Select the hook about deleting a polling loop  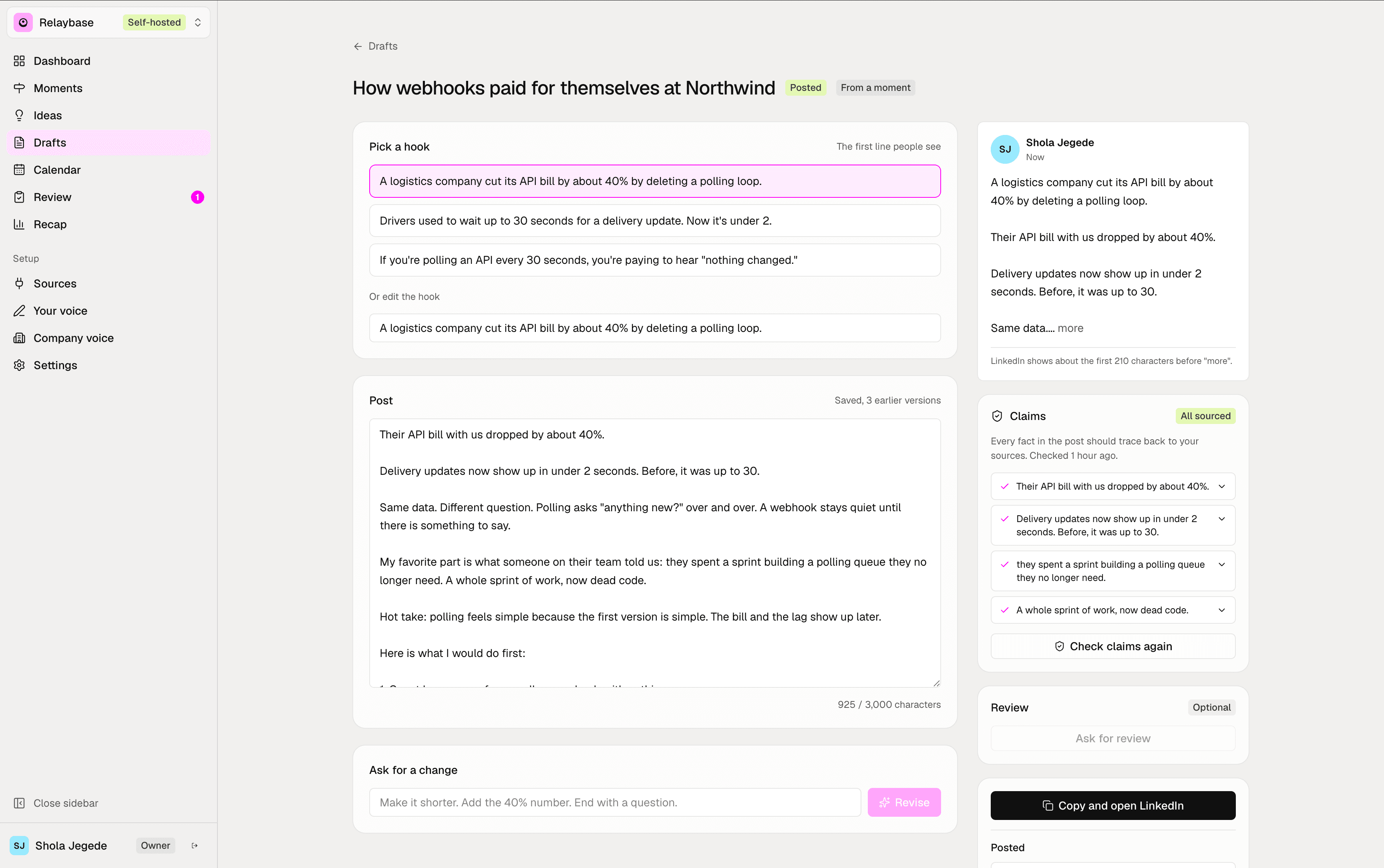click(655, 181)
